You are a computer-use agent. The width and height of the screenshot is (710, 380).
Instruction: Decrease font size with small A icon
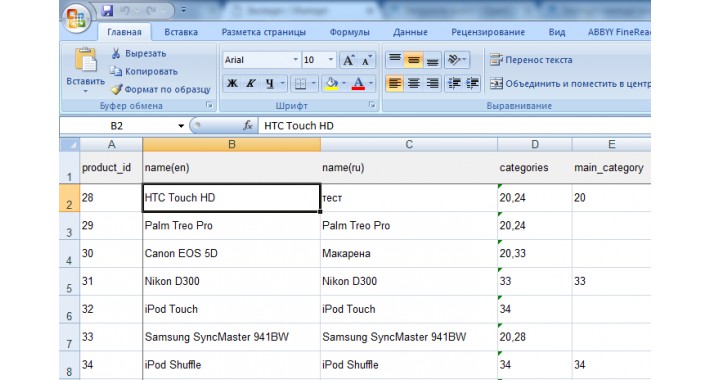[366, 60]
